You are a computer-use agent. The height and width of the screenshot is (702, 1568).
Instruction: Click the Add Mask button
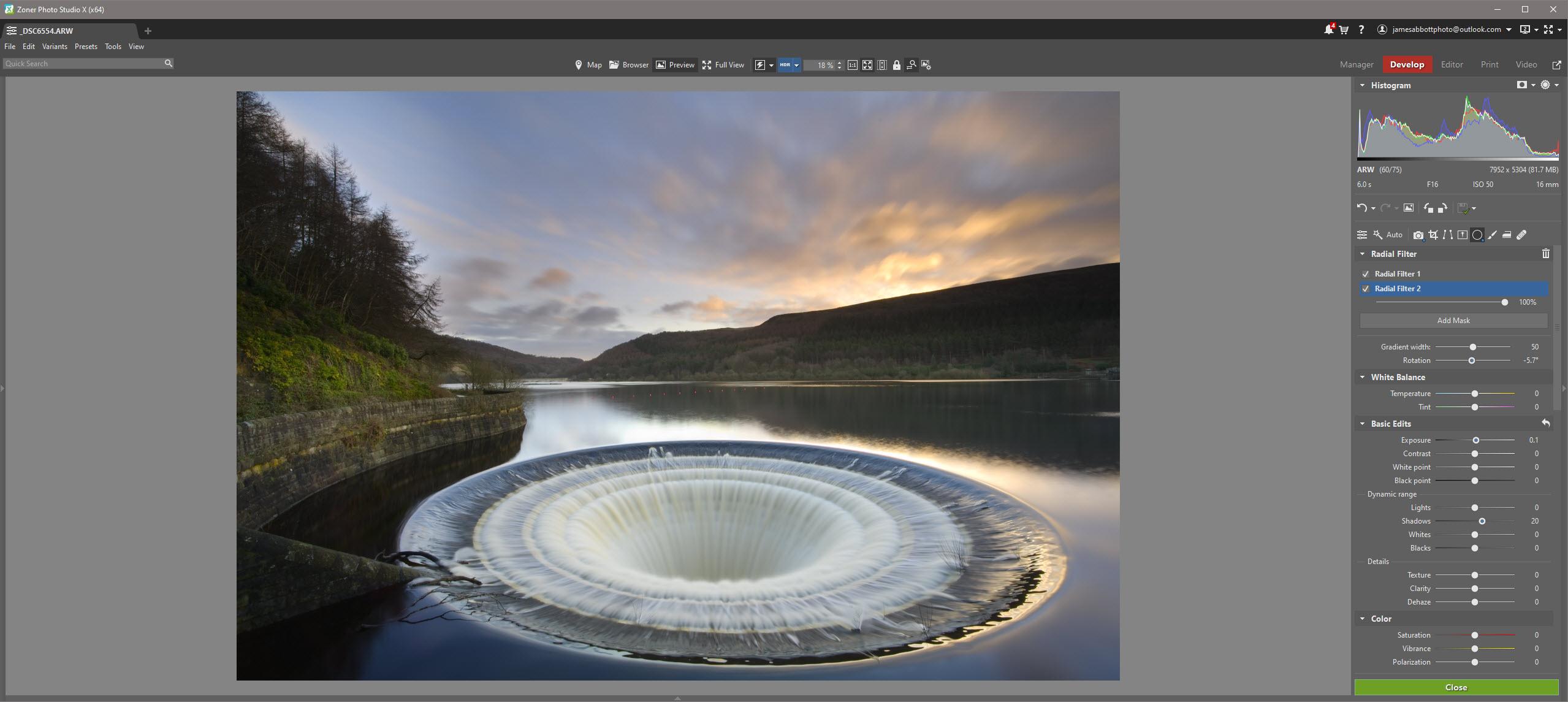click(1453, 321)
